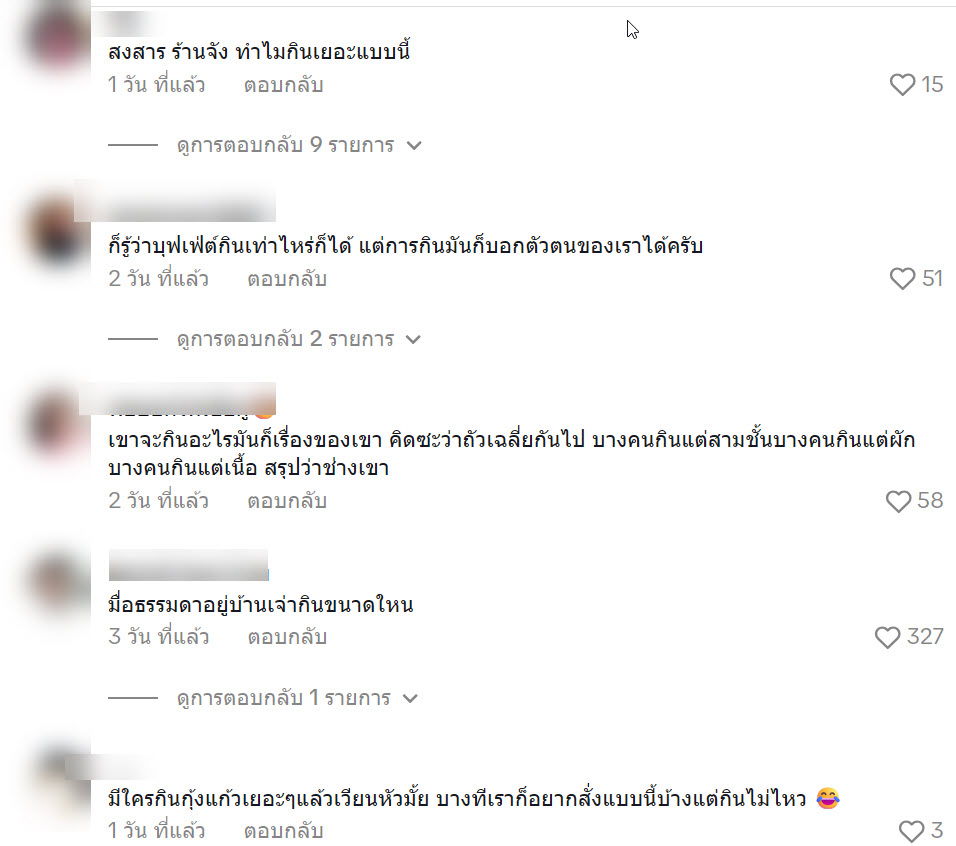This screenshot has height=846, width=956.
Task: Reply to the มื่อธรรมดาอยู่บ้าน comment
Action: 287,638
